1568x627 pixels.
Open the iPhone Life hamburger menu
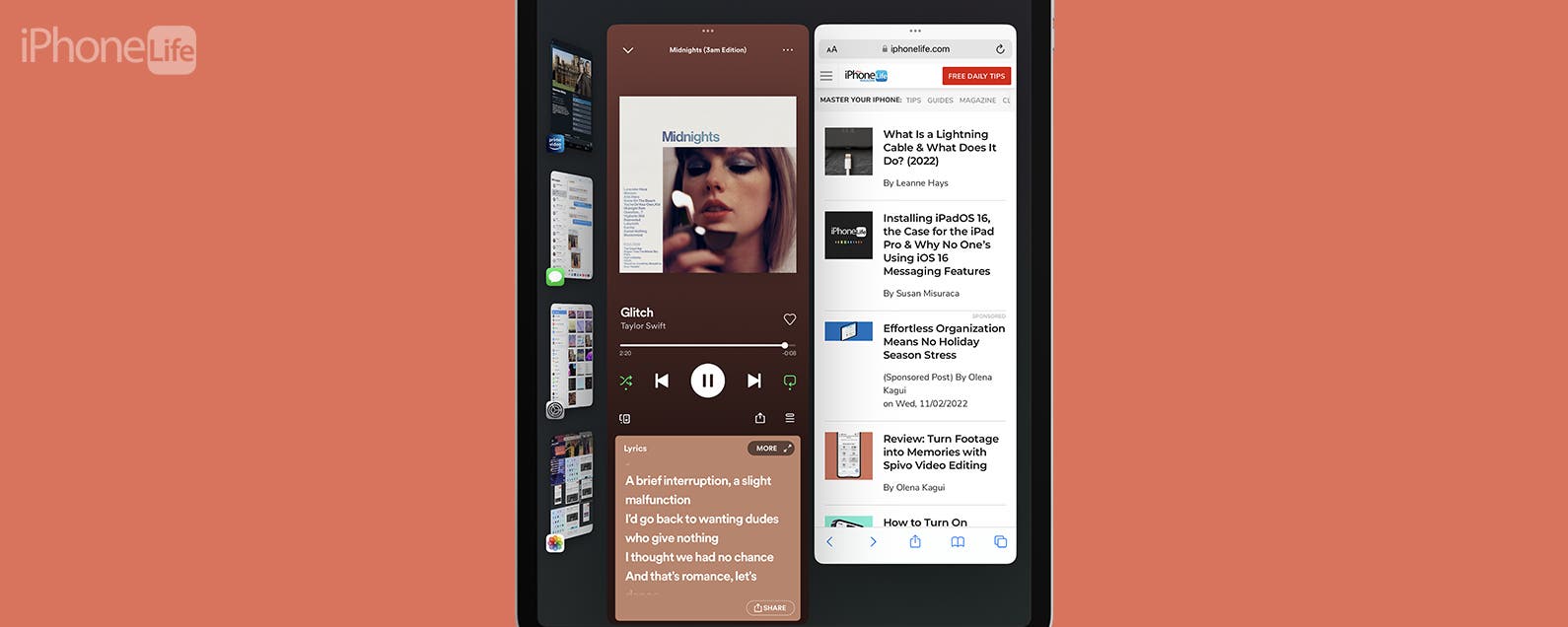(826, 76)
